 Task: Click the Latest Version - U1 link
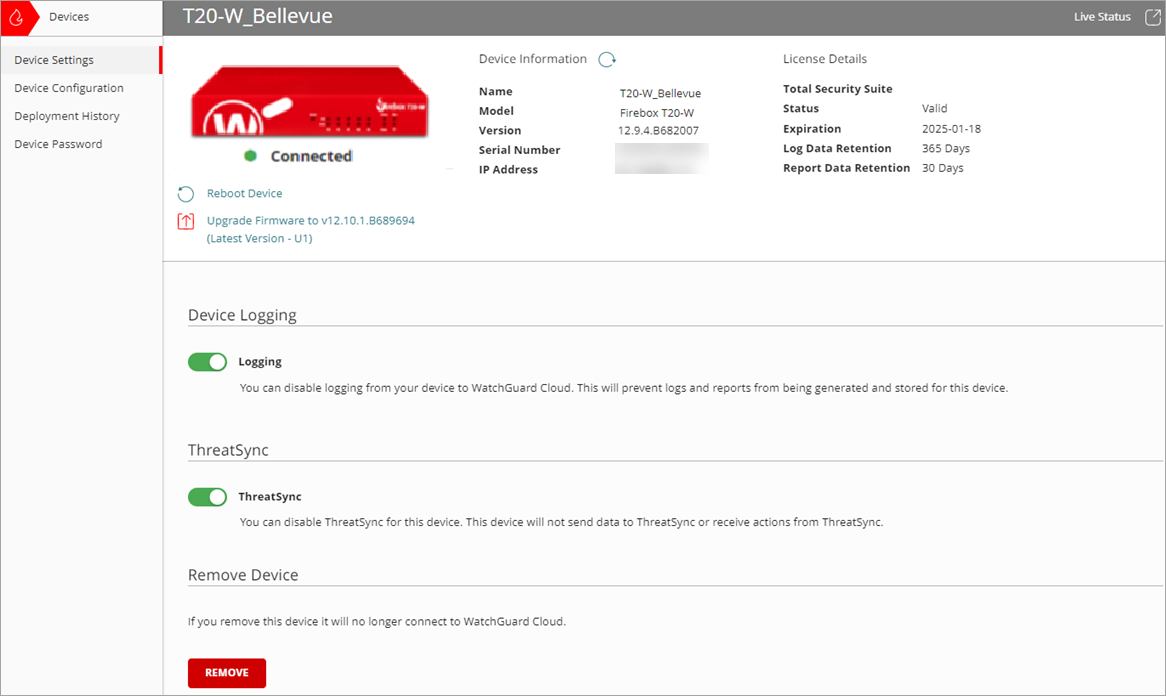(259, 239)
